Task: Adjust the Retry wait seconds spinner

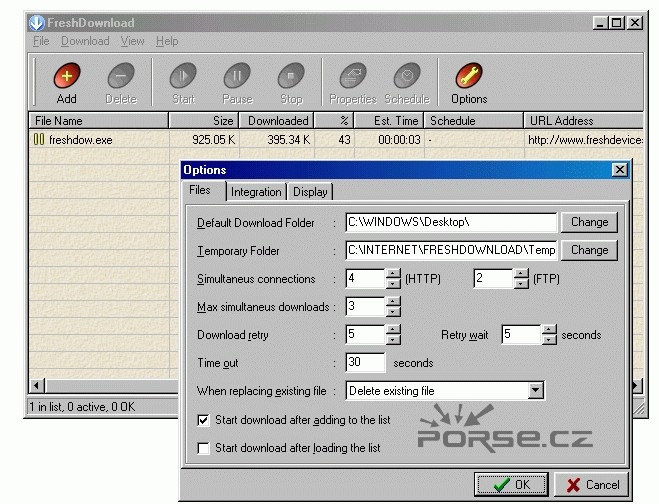Action: click(x=548, y=335)
